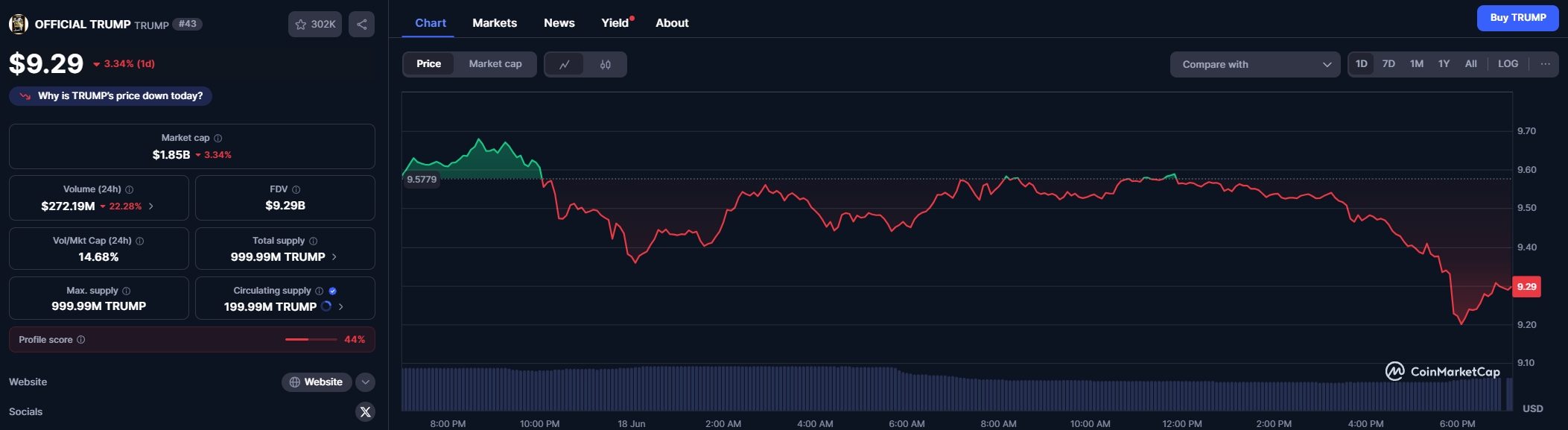This screenshot has height=430, width=1568.
Task: Set chart range to 1D
Action: (x=1362, y=64)
